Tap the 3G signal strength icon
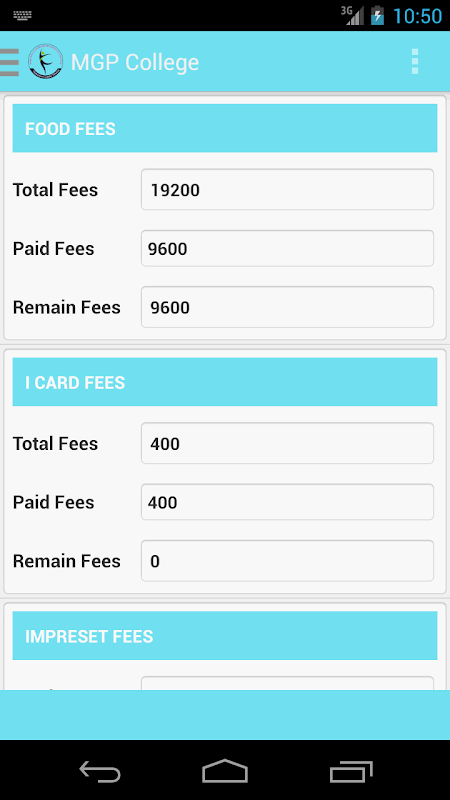This screenshot has width=450, height=800. [353, 15]
